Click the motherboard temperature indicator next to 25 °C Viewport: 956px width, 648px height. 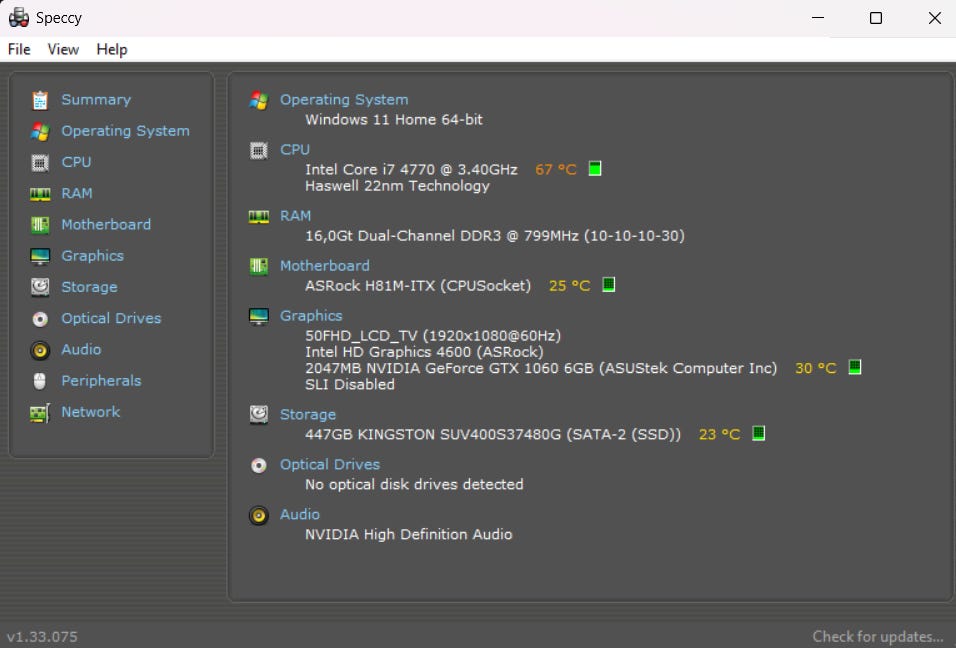pos(608,284)
